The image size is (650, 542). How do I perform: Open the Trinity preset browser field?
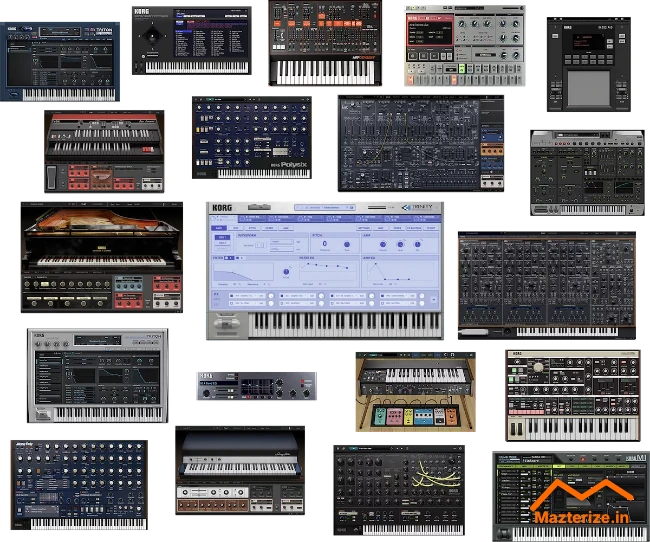325,207
